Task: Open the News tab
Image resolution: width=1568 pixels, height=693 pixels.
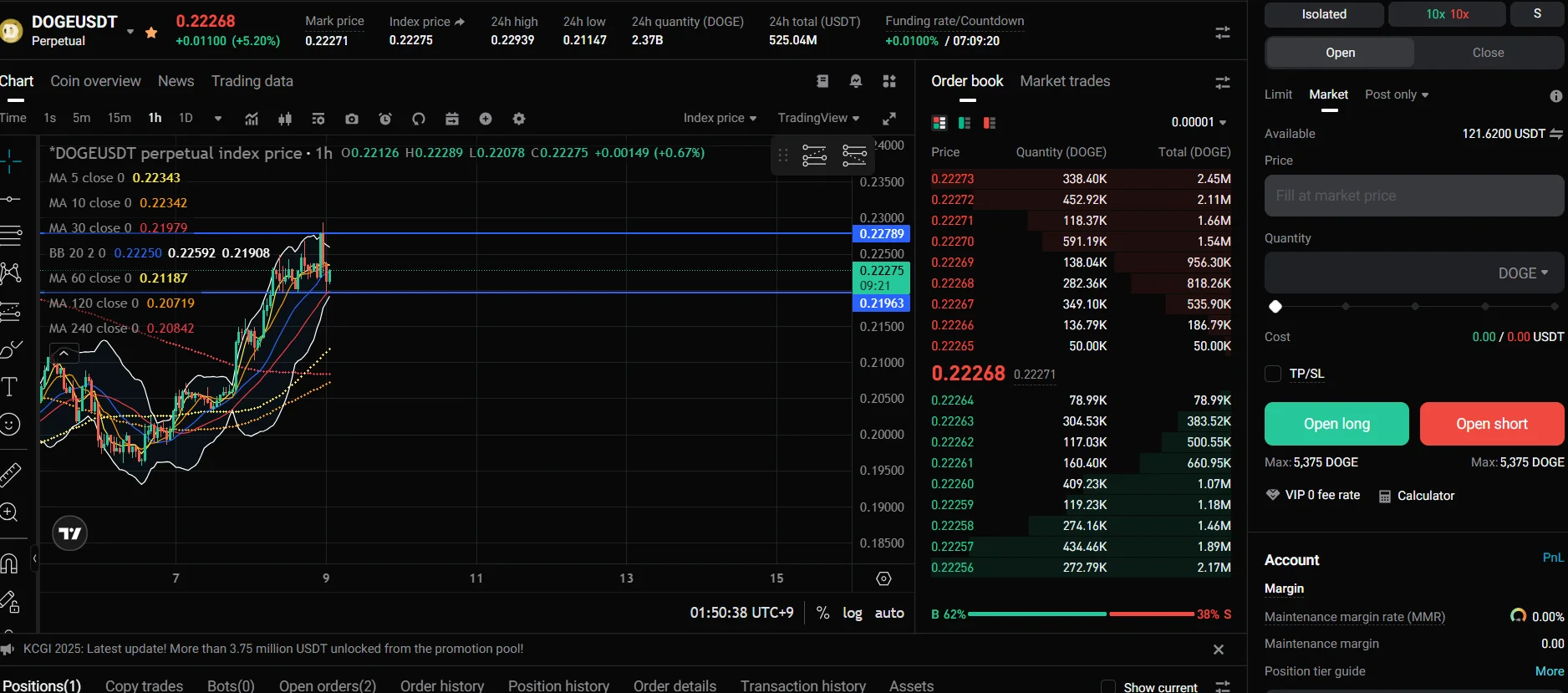Action: pos(176,81)
